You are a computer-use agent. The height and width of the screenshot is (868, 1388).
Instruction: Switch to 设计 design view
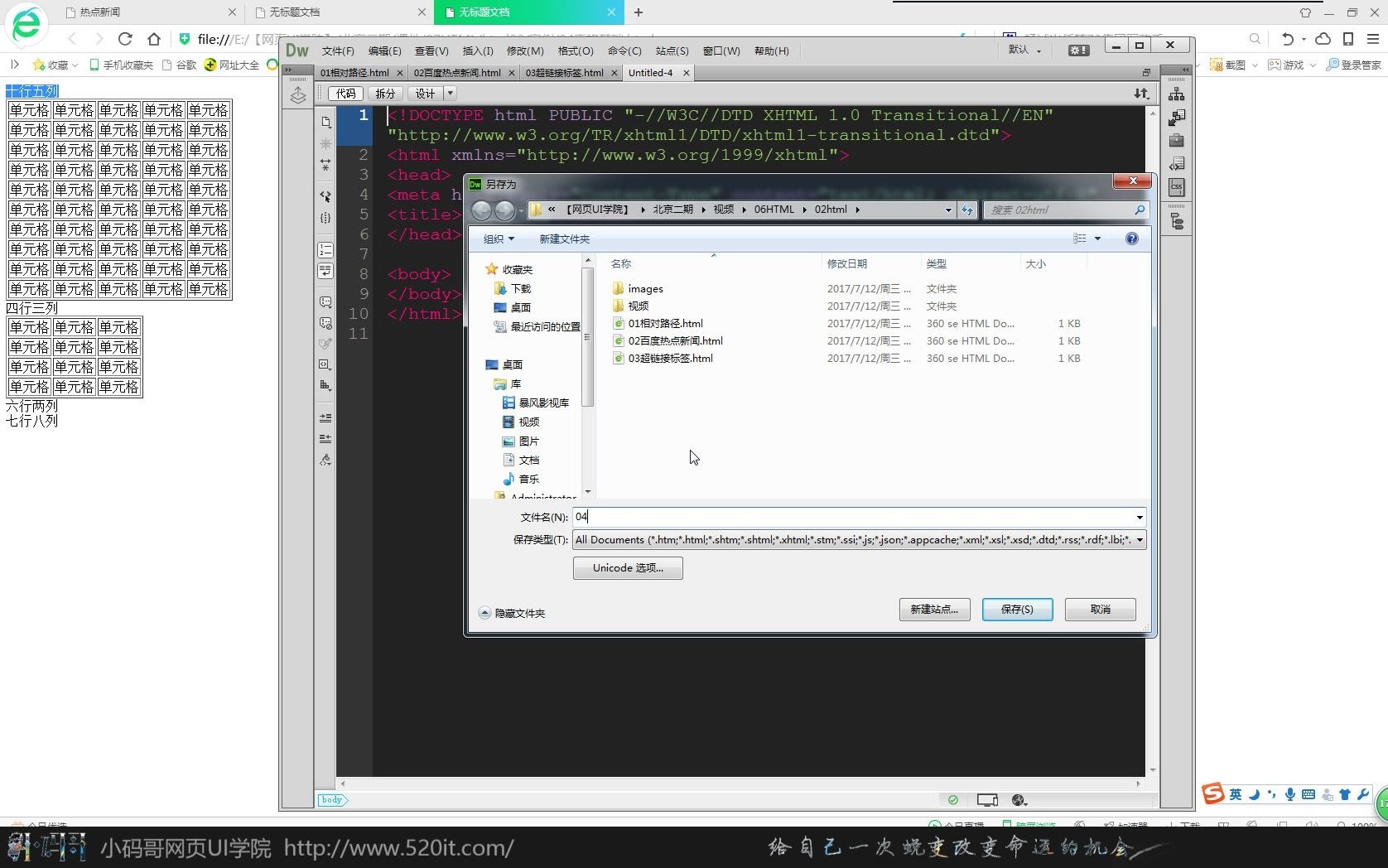[425, 94]
